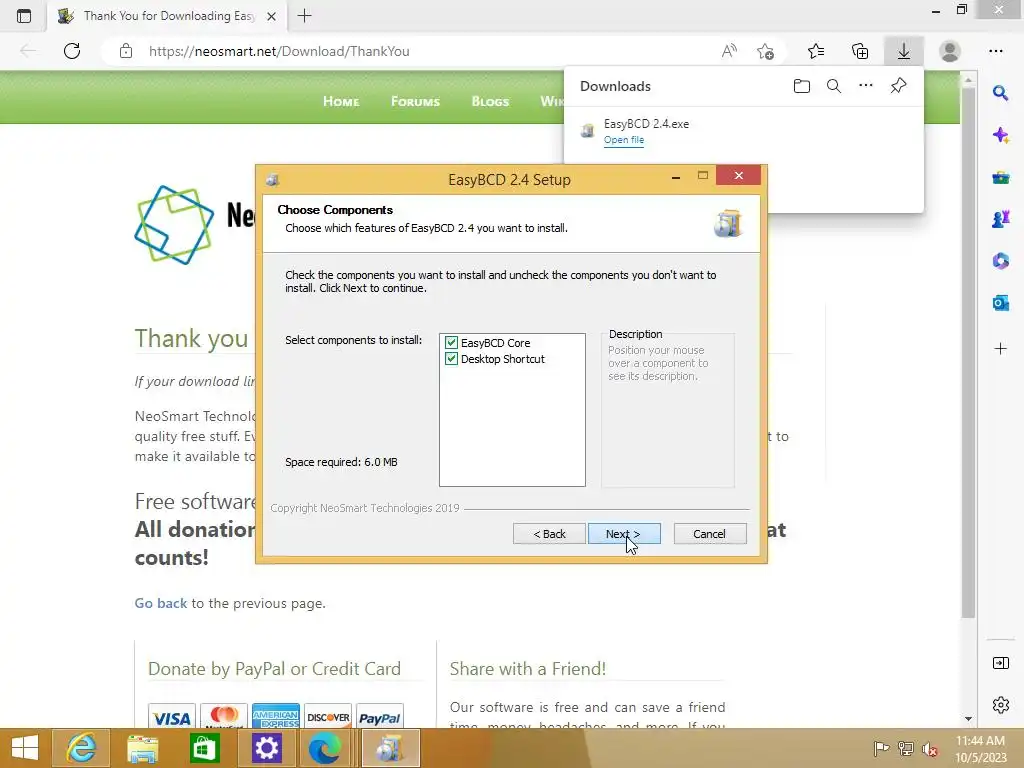Select EasyBCD Setup taskbar icon

pyautogui.click(x=391, y=748)
